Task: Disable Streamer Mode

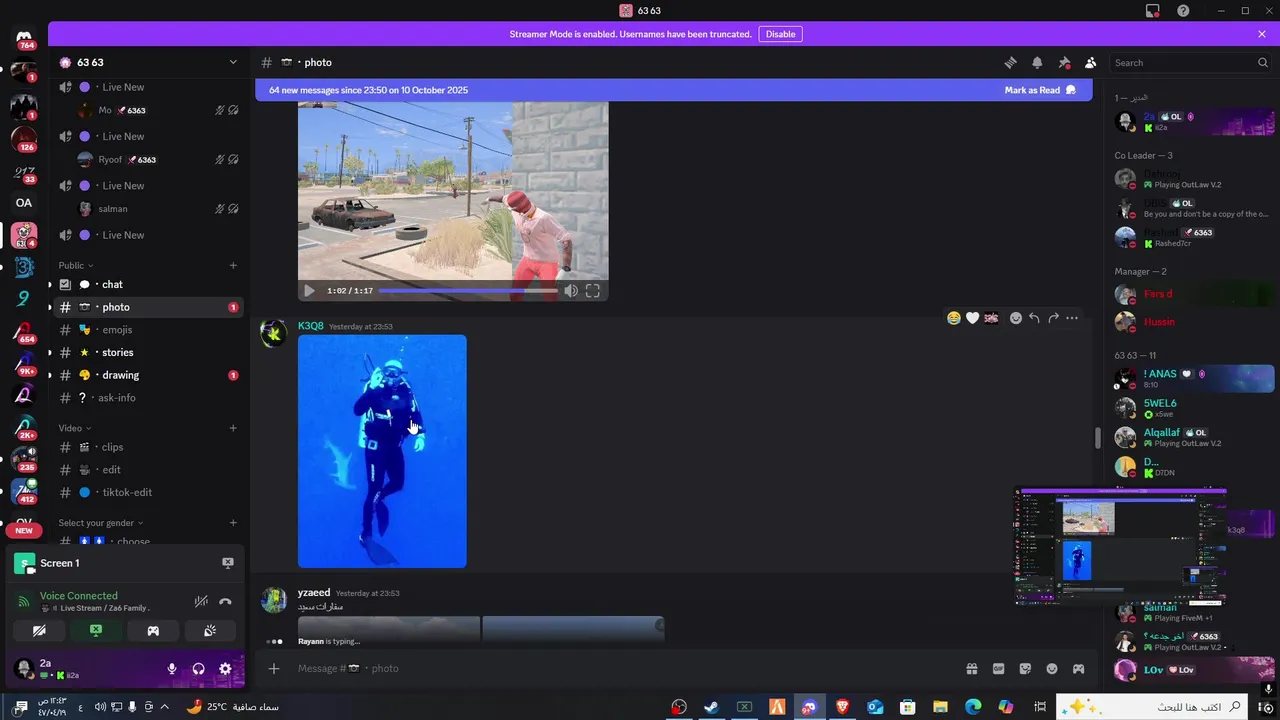Action: (x=781, y=34)
